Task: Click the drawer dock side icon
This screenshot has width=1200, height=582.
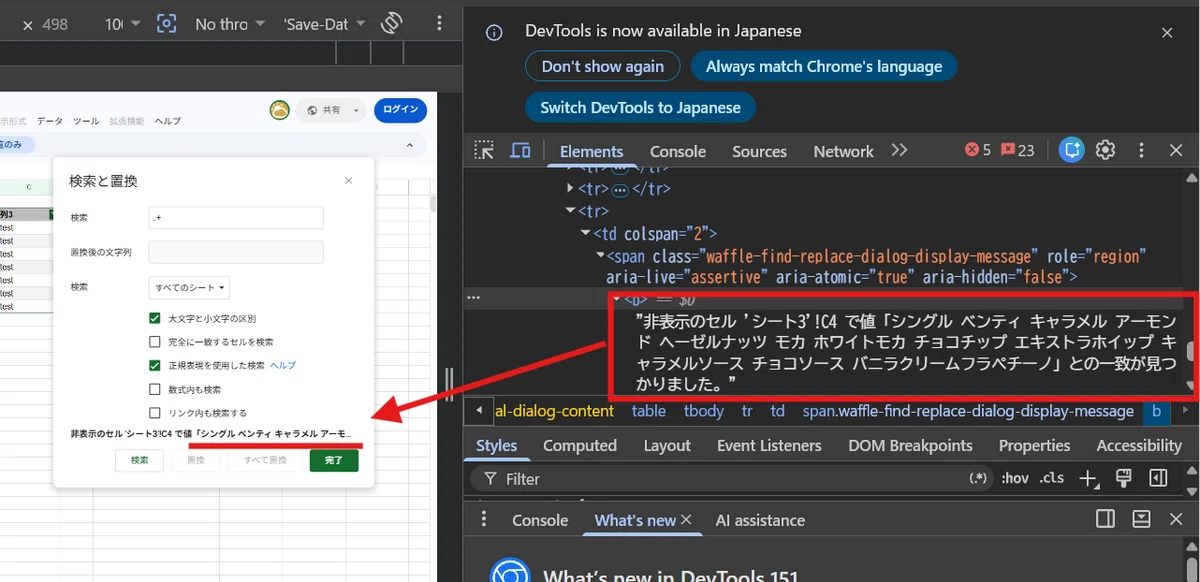Action: pyautogui.click(x=1105, y=519)
